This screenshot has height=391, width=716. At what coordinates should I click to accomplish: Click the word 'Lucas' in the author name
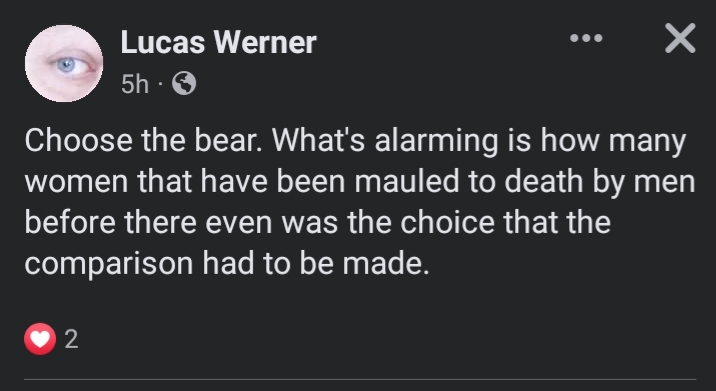click(x=163, y=42)
